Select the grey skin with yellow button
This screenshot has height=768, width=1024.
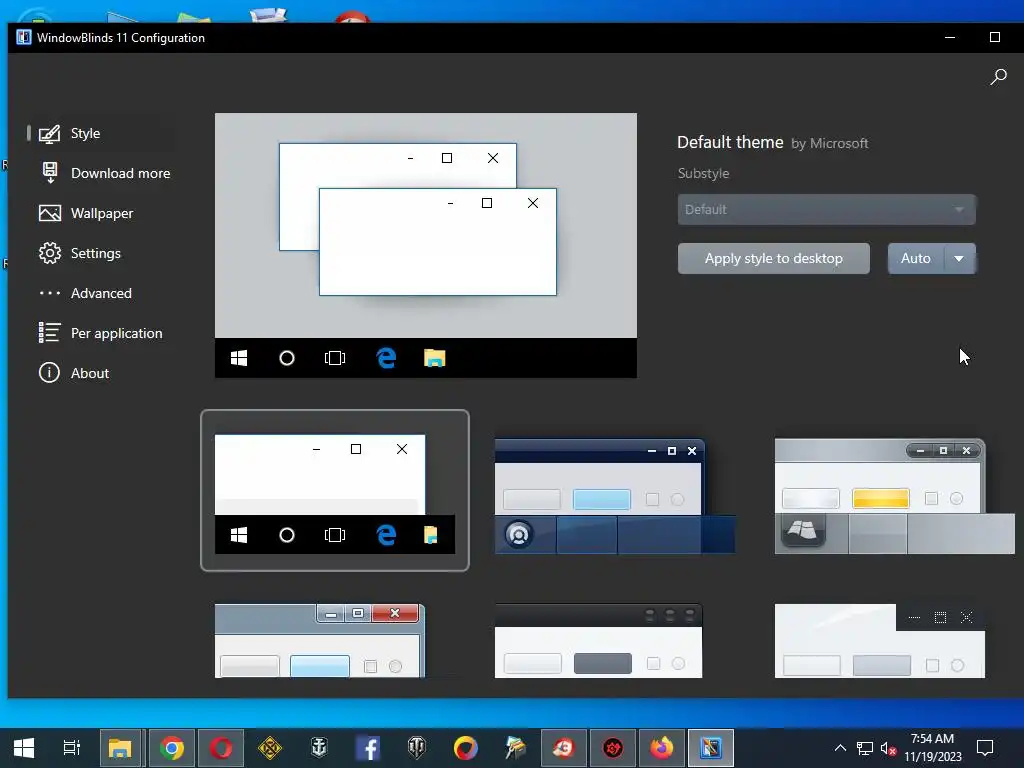(x=894, y=496)
